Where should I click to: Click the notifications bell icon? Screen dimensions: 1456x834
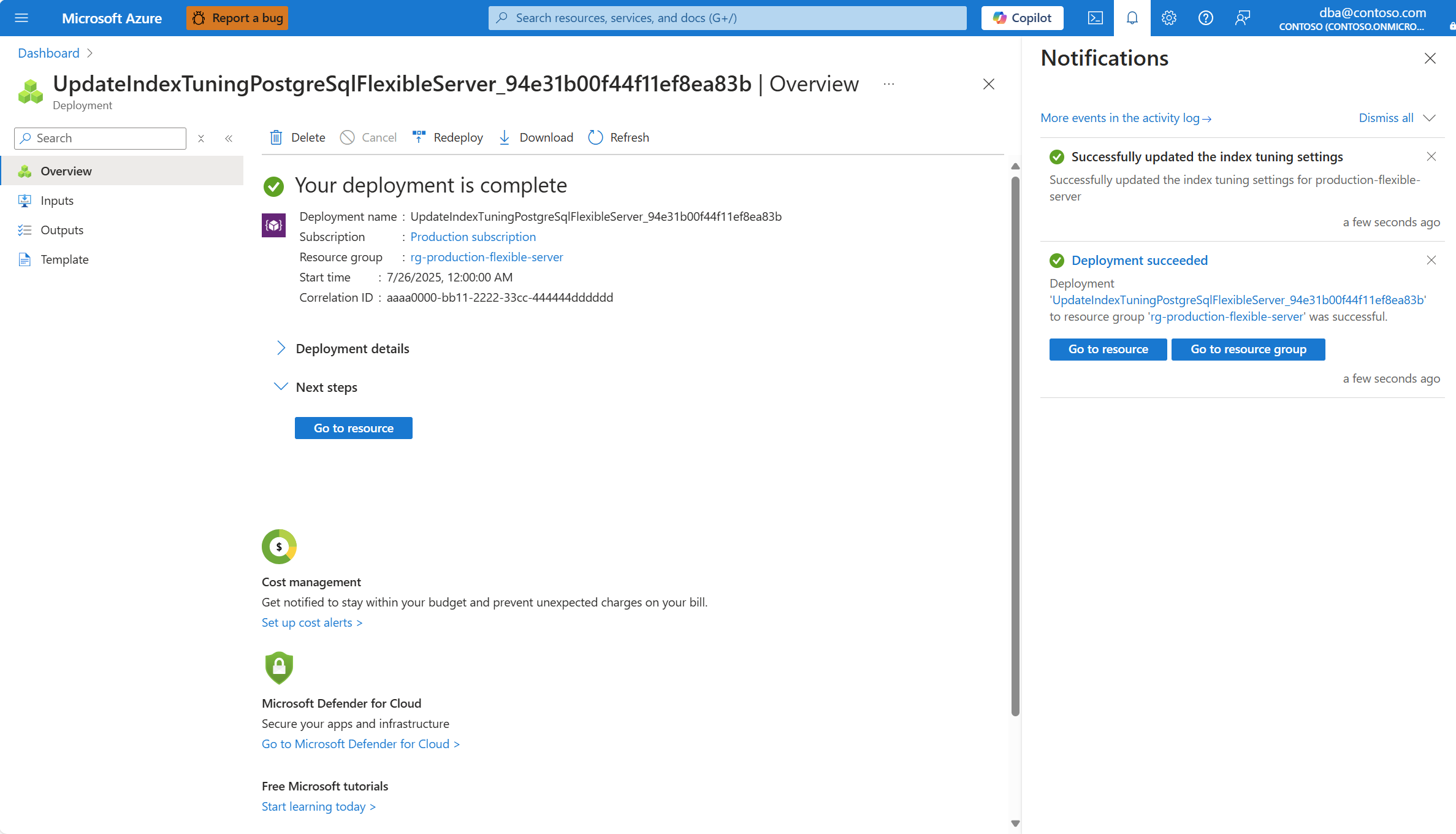pos(1132,18)
